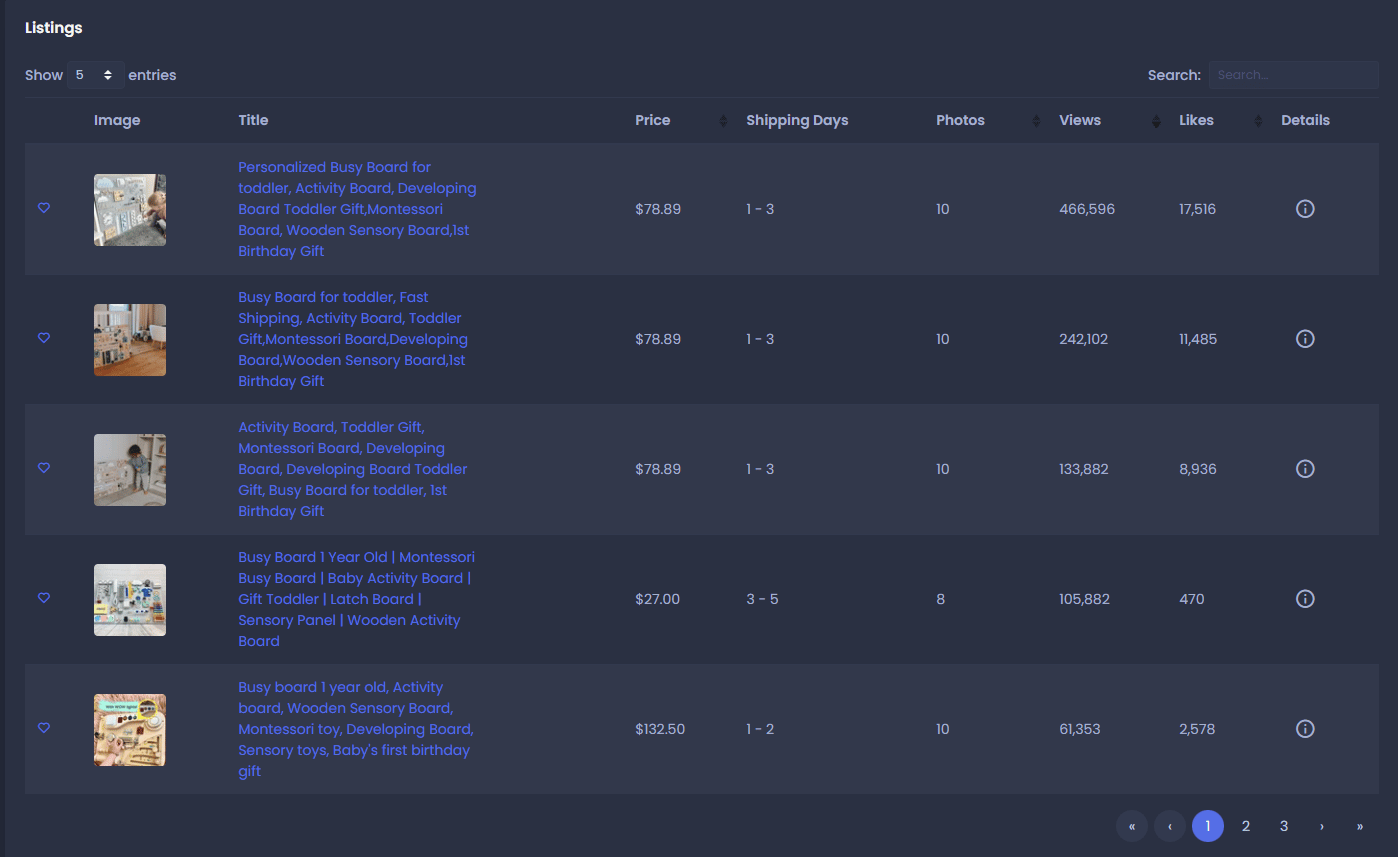Click thumbnail of Personalized Busy Board listing
1398x857 pixels.
[130, 210]
